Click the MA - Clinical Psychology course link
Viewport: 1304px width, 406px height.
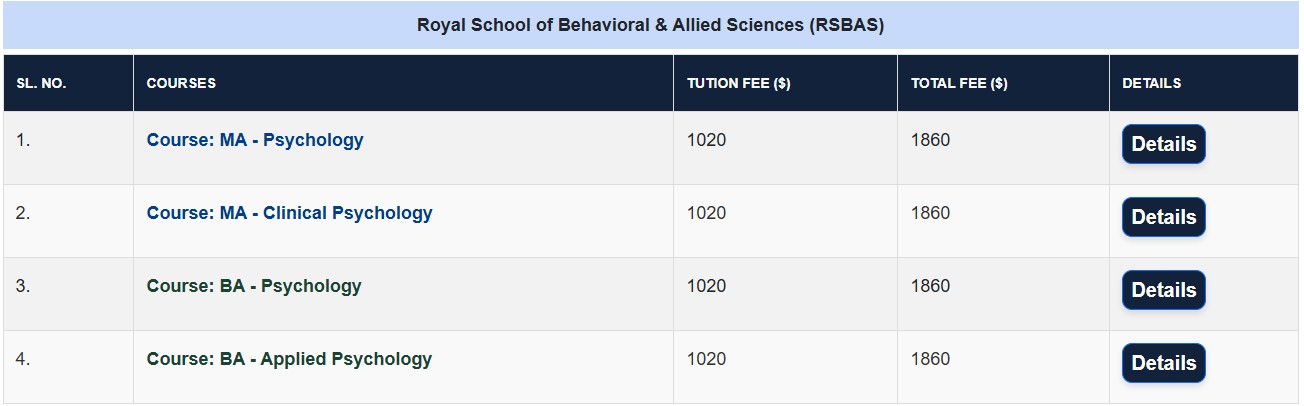coord(289,213)
